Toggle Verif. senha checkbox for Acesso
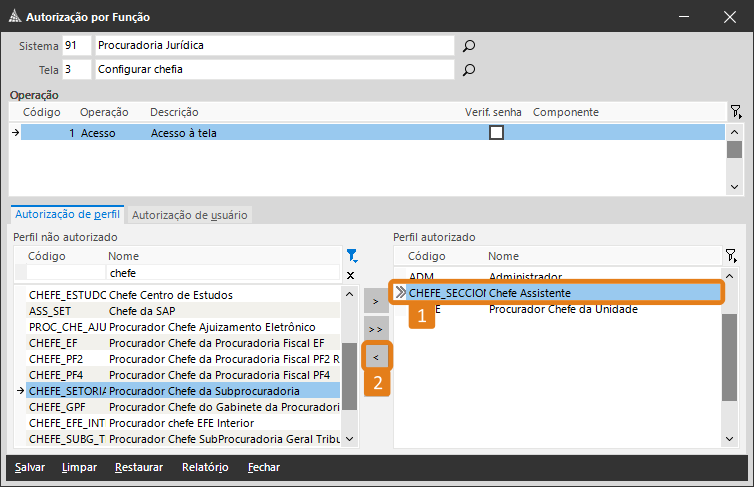754x487 pixels. click(496, 133)
